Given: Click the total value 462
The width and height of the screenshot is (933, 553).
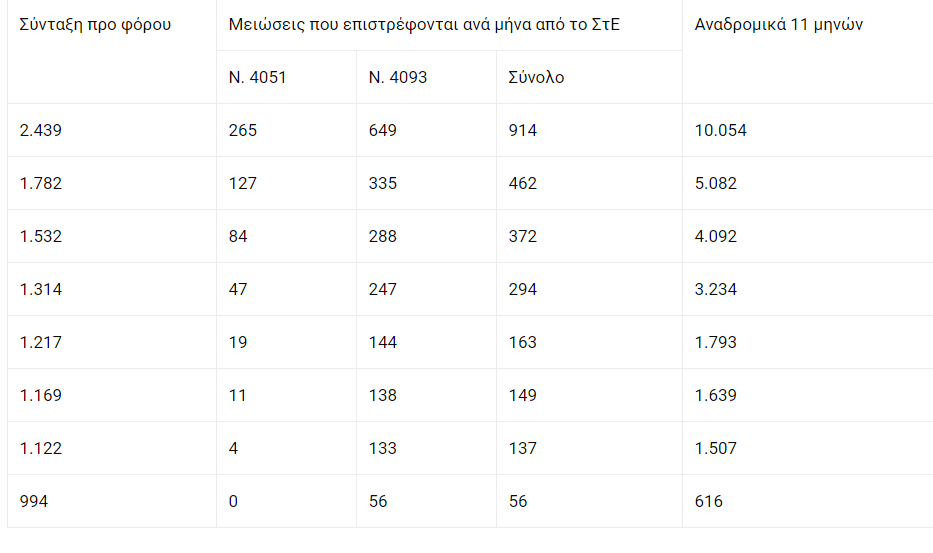Looking at the screenshot, I should pos(523,183).
